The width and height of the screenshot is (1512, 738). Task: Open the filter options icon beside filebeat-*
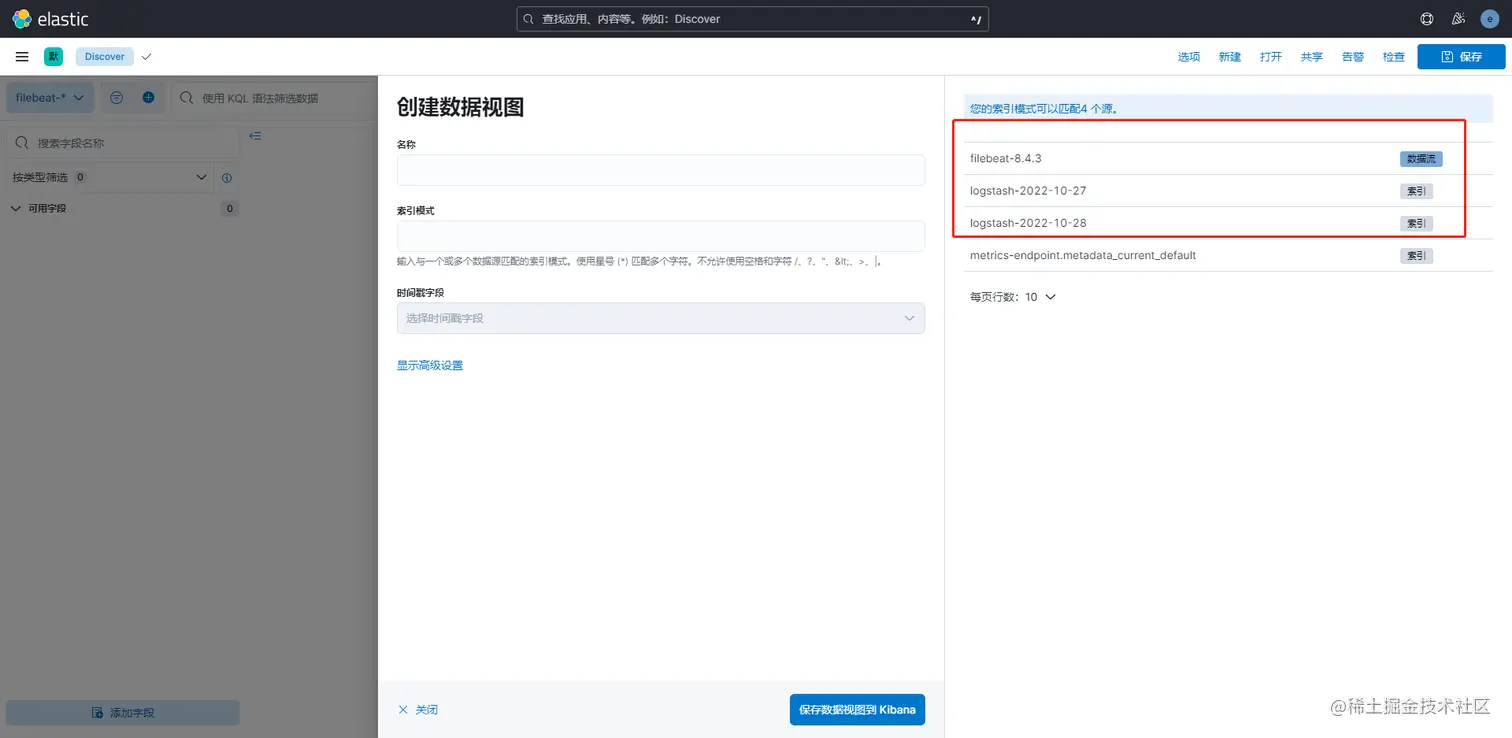[116, 98]
